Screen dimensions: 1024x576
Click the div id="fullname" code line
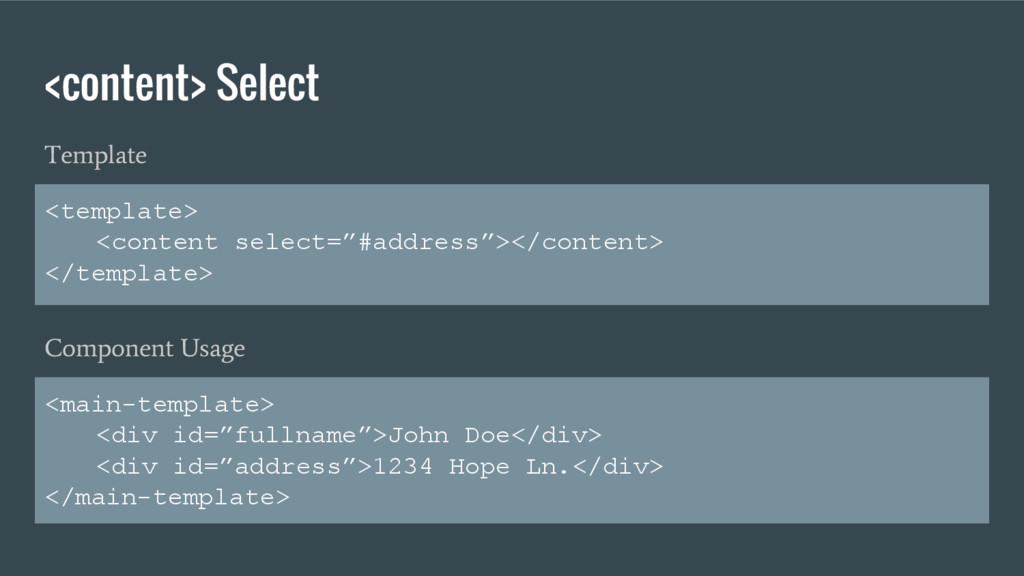click(349, 436)
